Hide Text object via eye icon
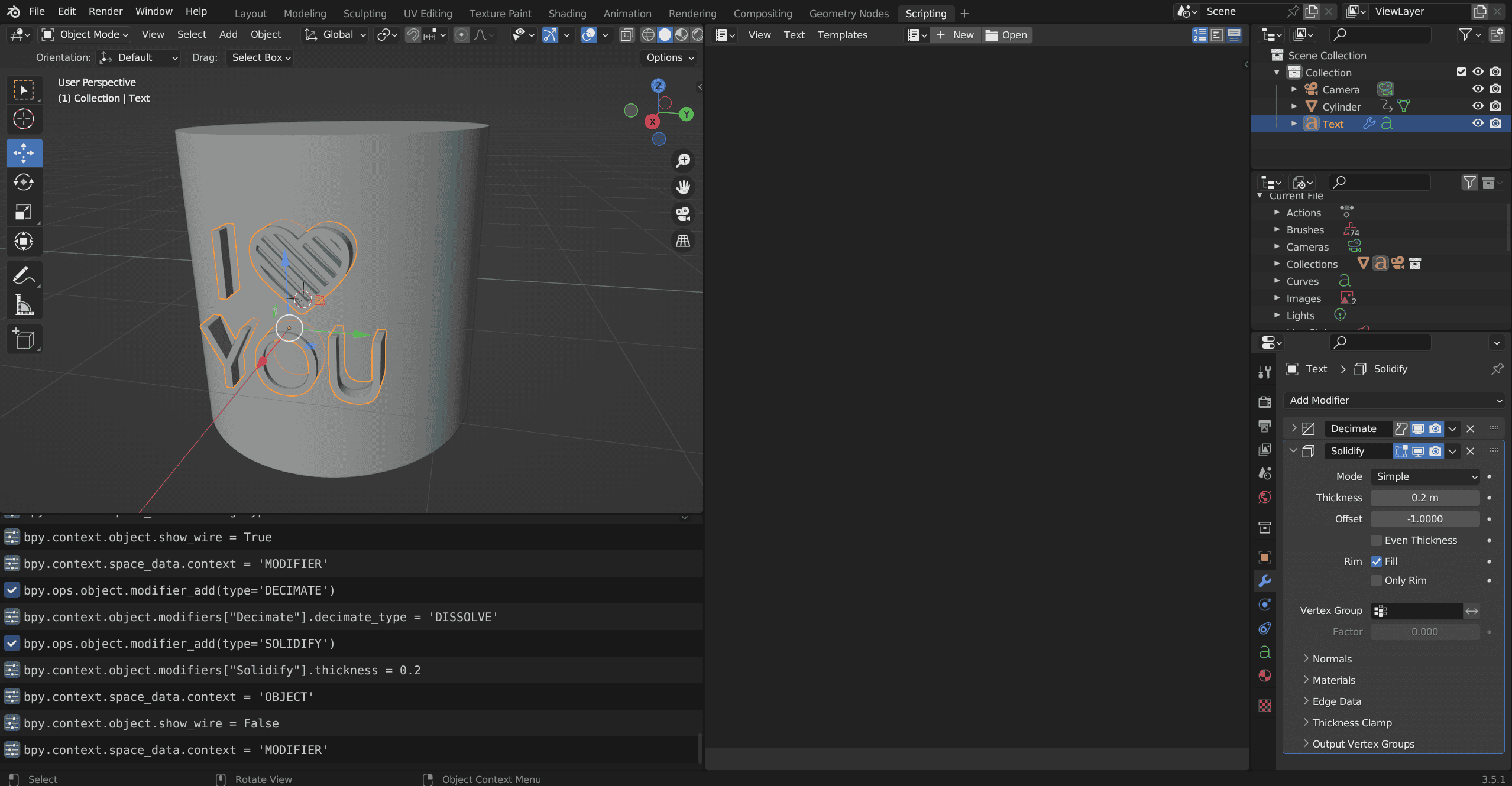This screenshot has height=786, width=1512. 1478,124
